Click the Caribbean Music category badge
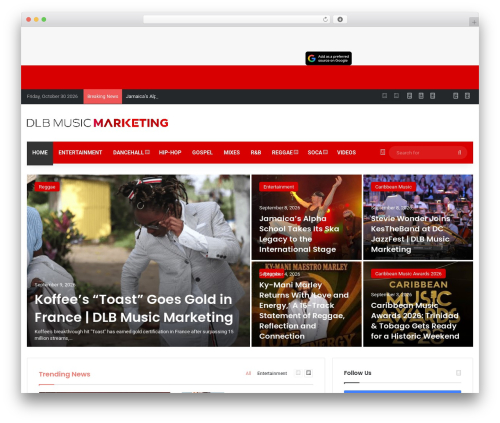This screenshot has height=423, width=500. tap(393, 187)
